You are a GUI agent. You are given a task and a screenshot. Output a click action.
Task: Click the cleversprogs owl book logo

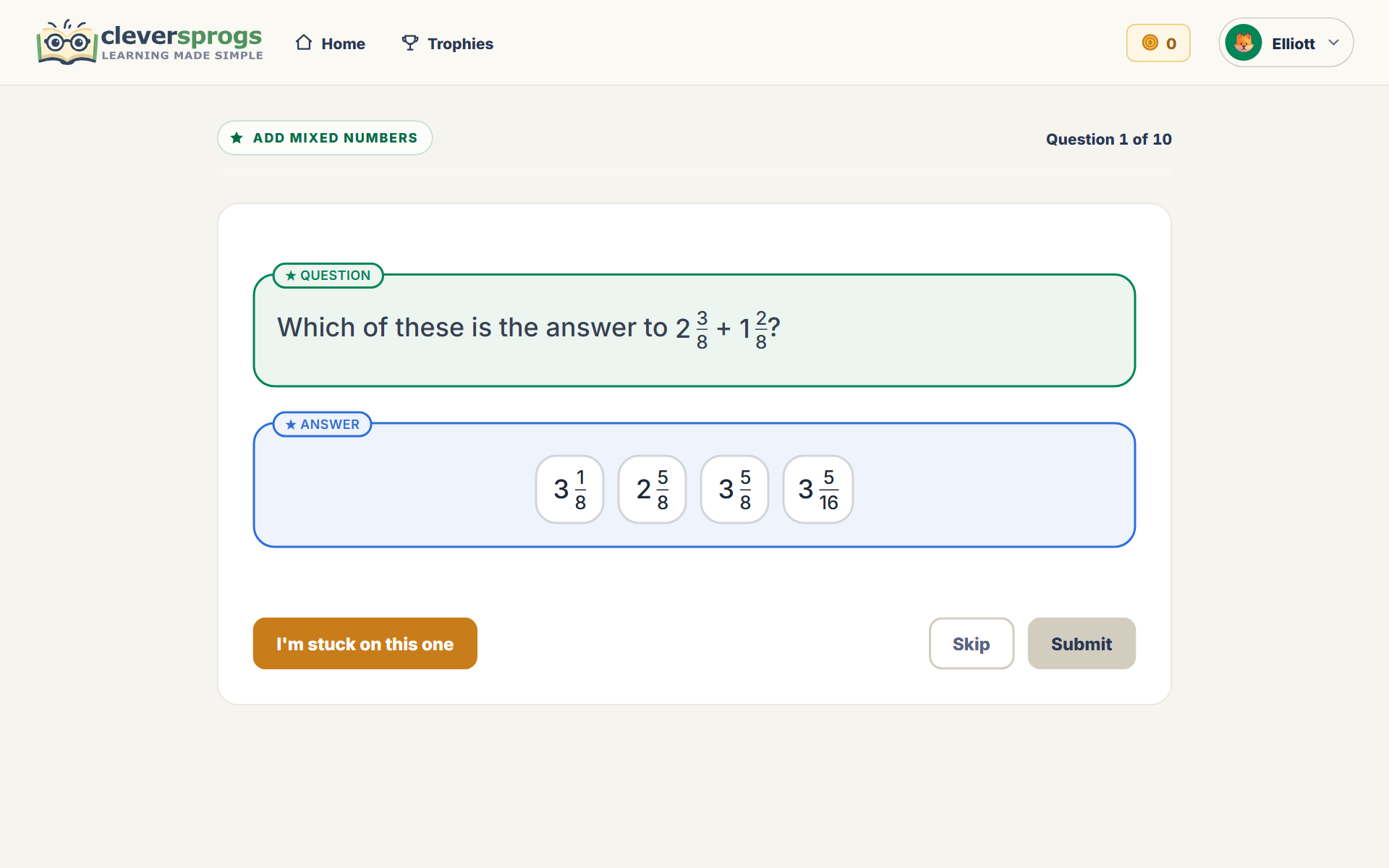[67, 43]
